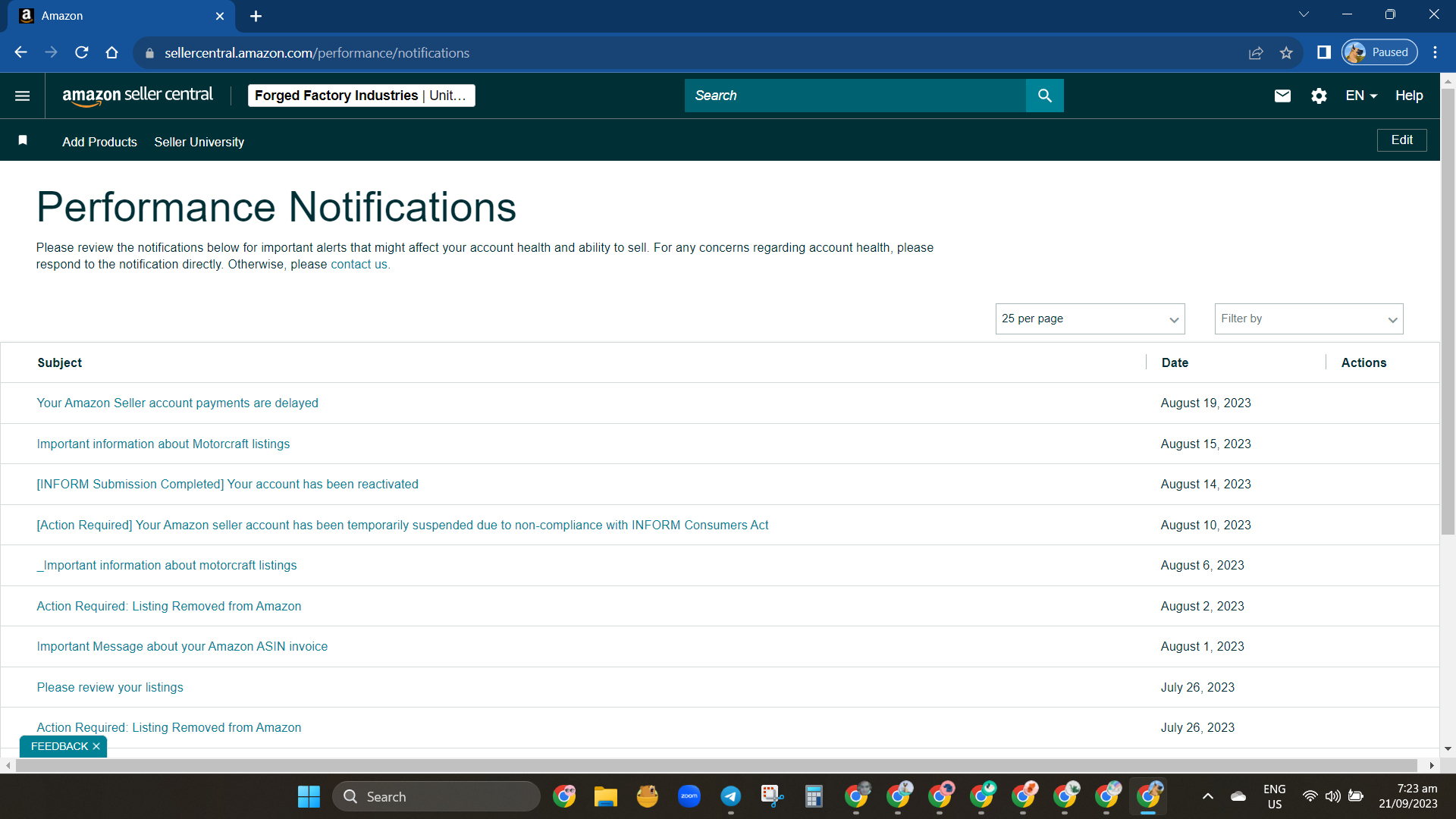The width and height of the screenshot is (1456, 819).
Task: Open Add Products in the favorites bar
Action: 99,142
